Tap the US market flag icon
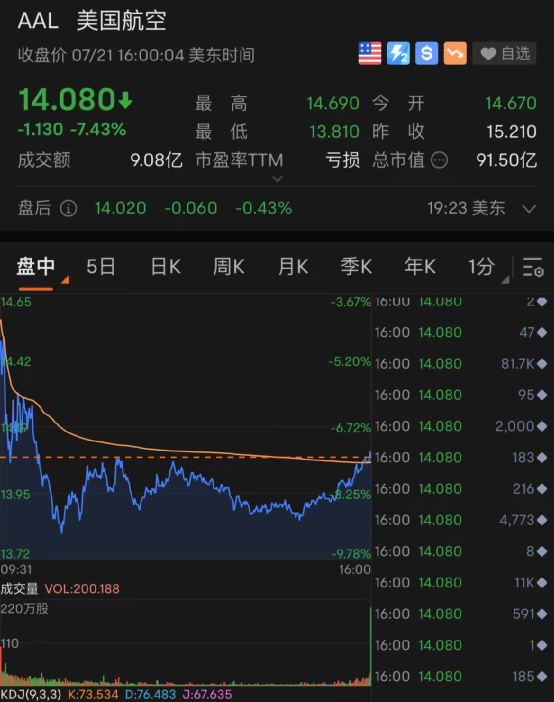 tap(370, 53)
